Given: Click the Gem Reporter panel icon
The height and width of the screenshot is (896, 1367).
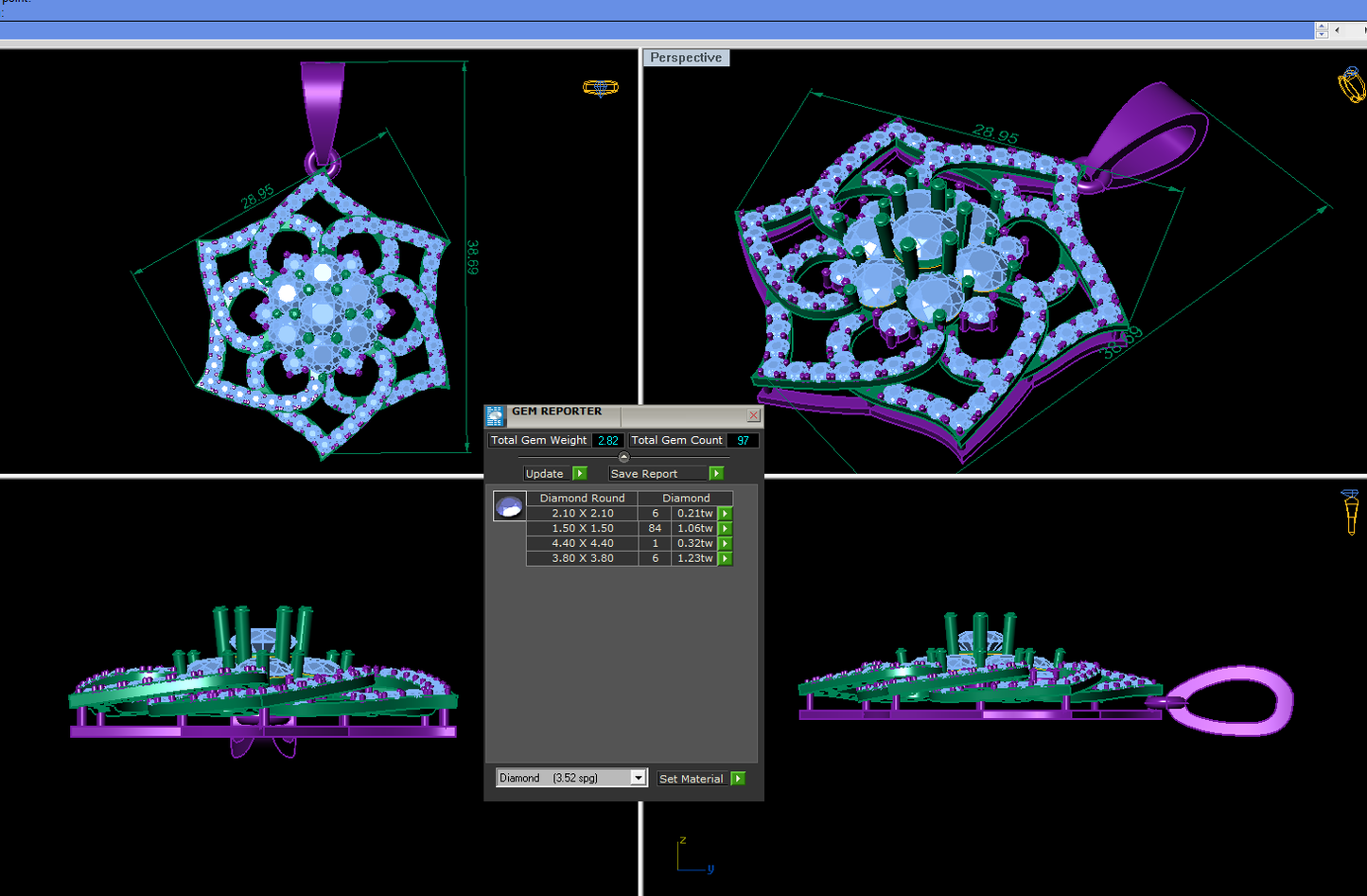Looking at the screenshot, I should point(495,415).
